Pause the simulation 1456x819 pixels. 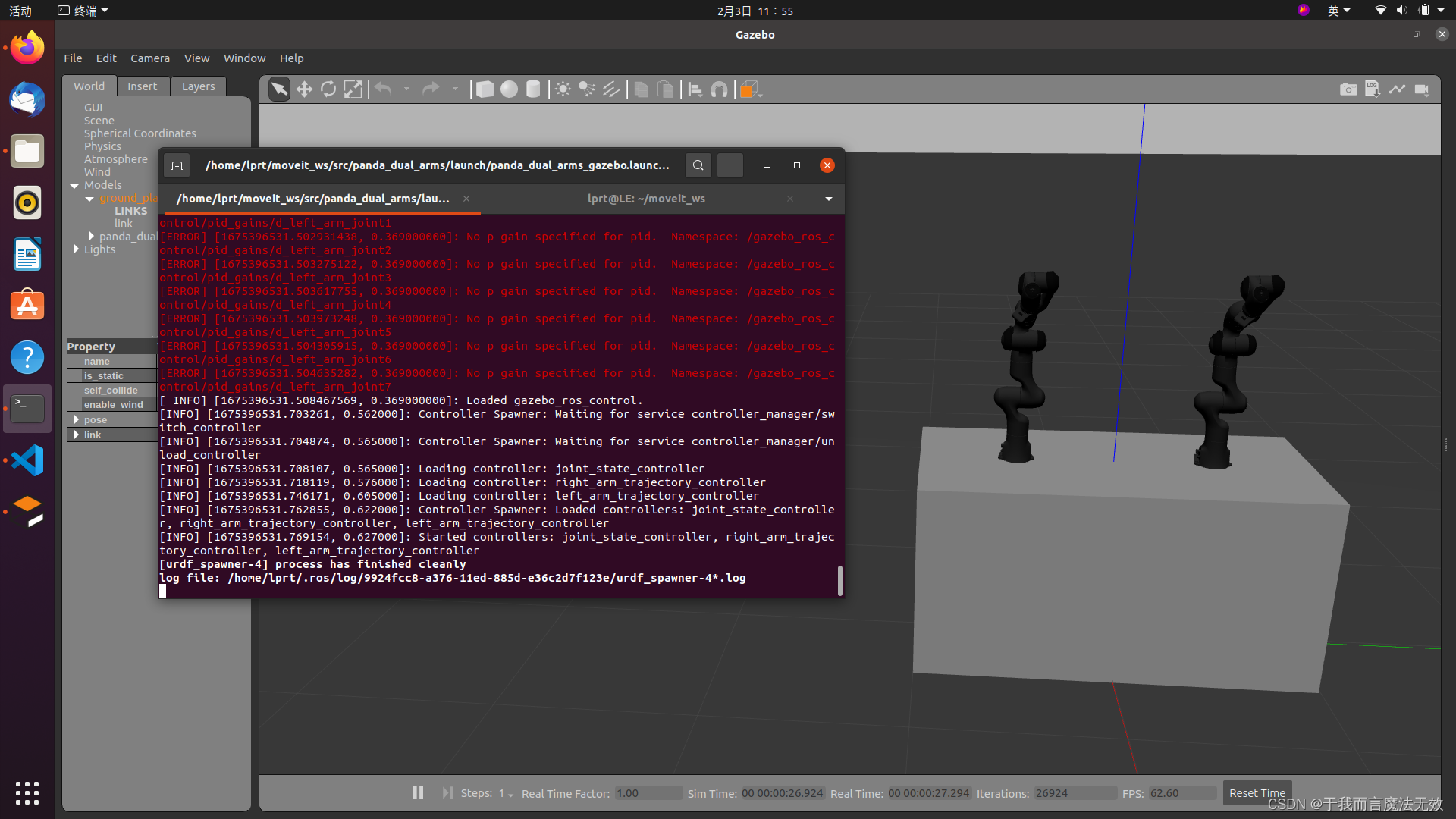[x=418, y=792]
